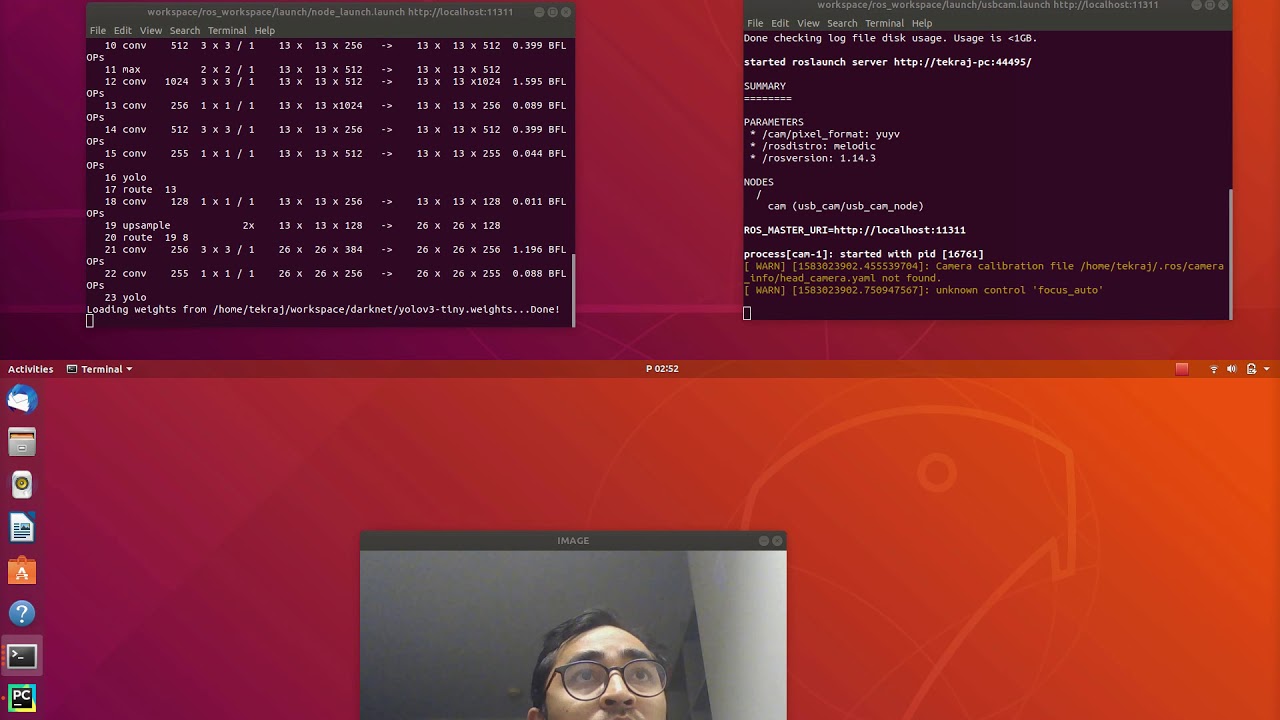
Task: Open the Help icon in dock
Action: 22,614
